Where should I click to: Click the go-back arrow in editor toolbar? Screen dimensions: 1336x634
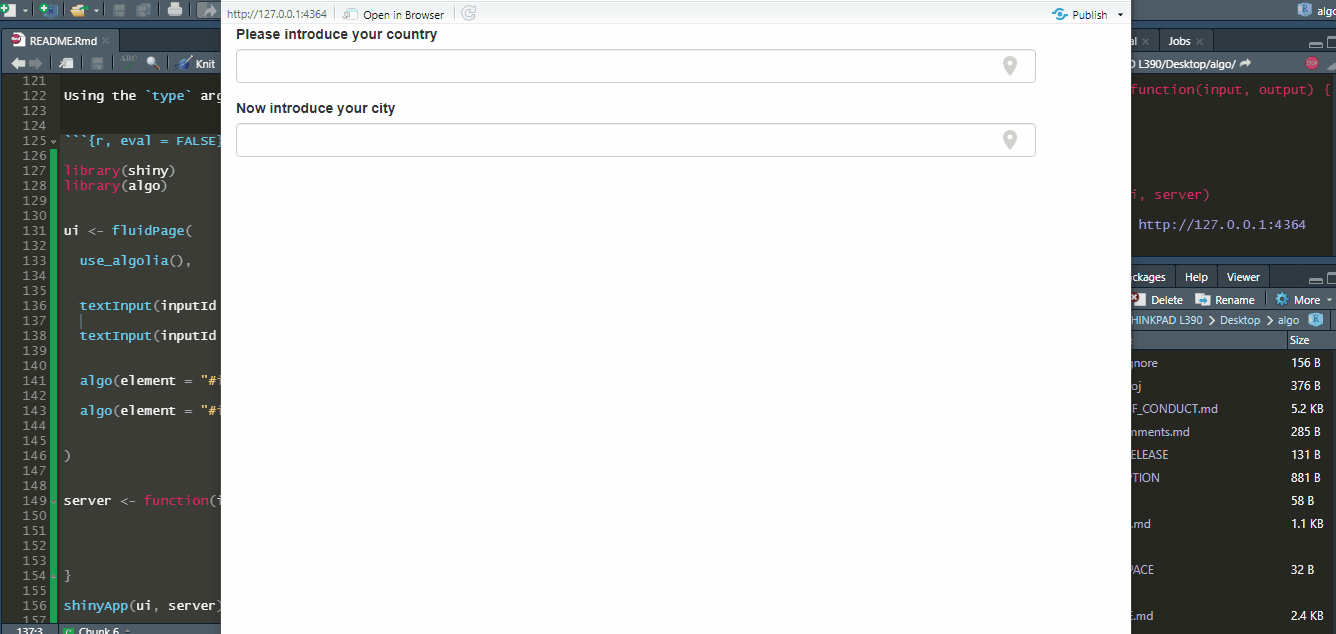click(x=17, y=63)
